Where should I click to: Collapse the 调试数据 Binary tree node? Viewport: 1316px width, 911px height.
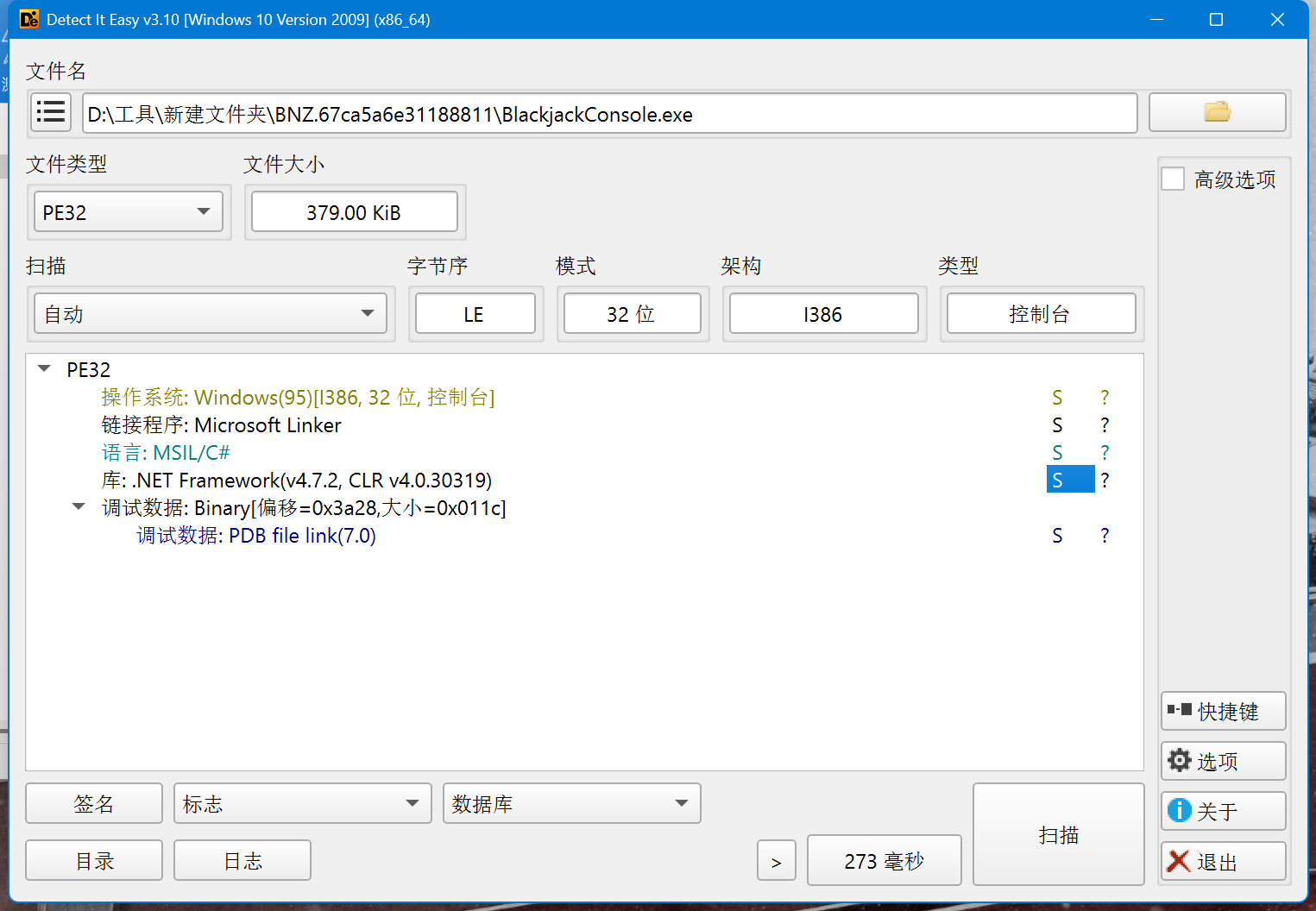pyautogui.click(x=79, y=507)
